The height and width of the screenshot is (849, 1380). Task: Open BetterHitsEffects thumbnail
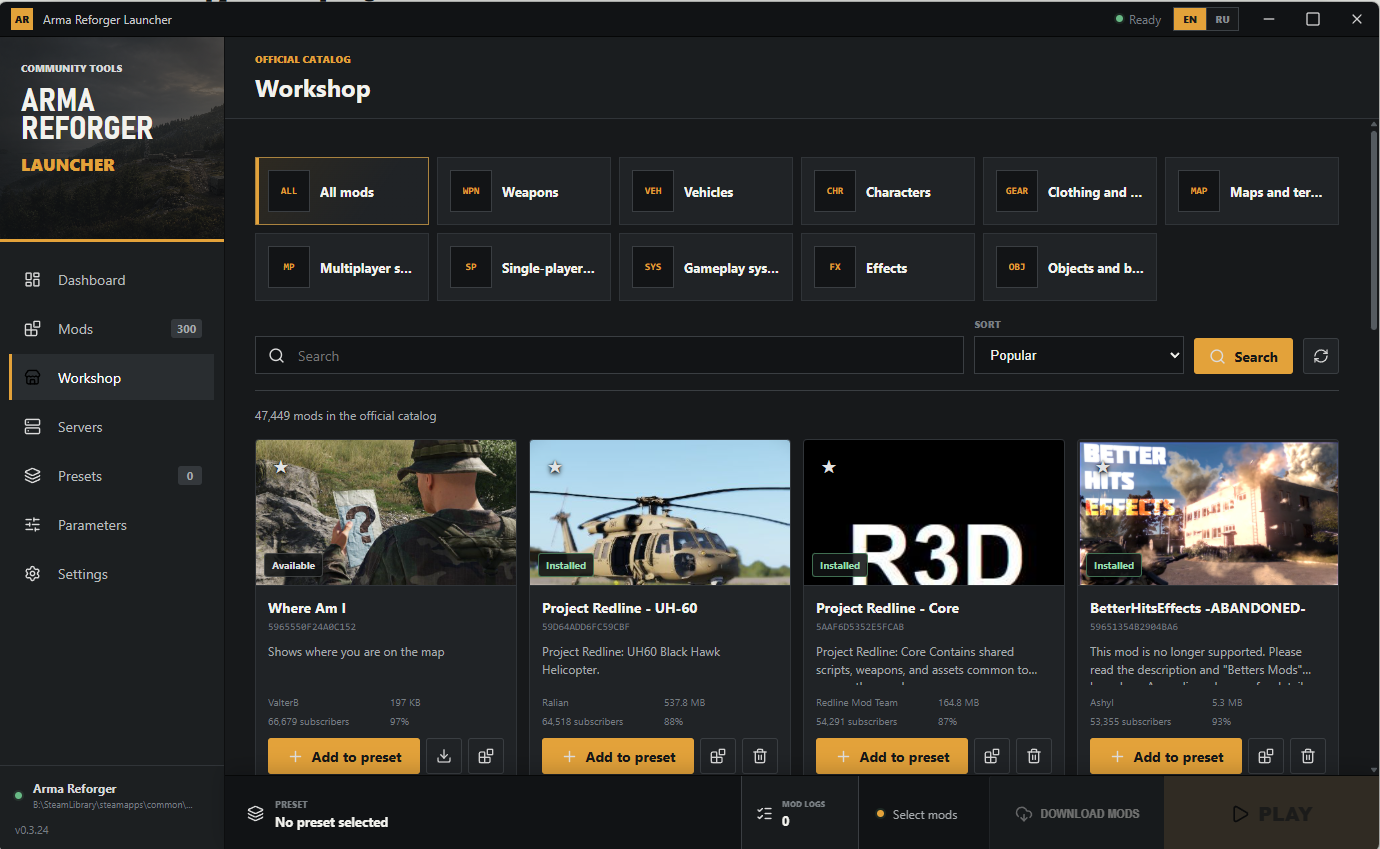click(1208, 512)
